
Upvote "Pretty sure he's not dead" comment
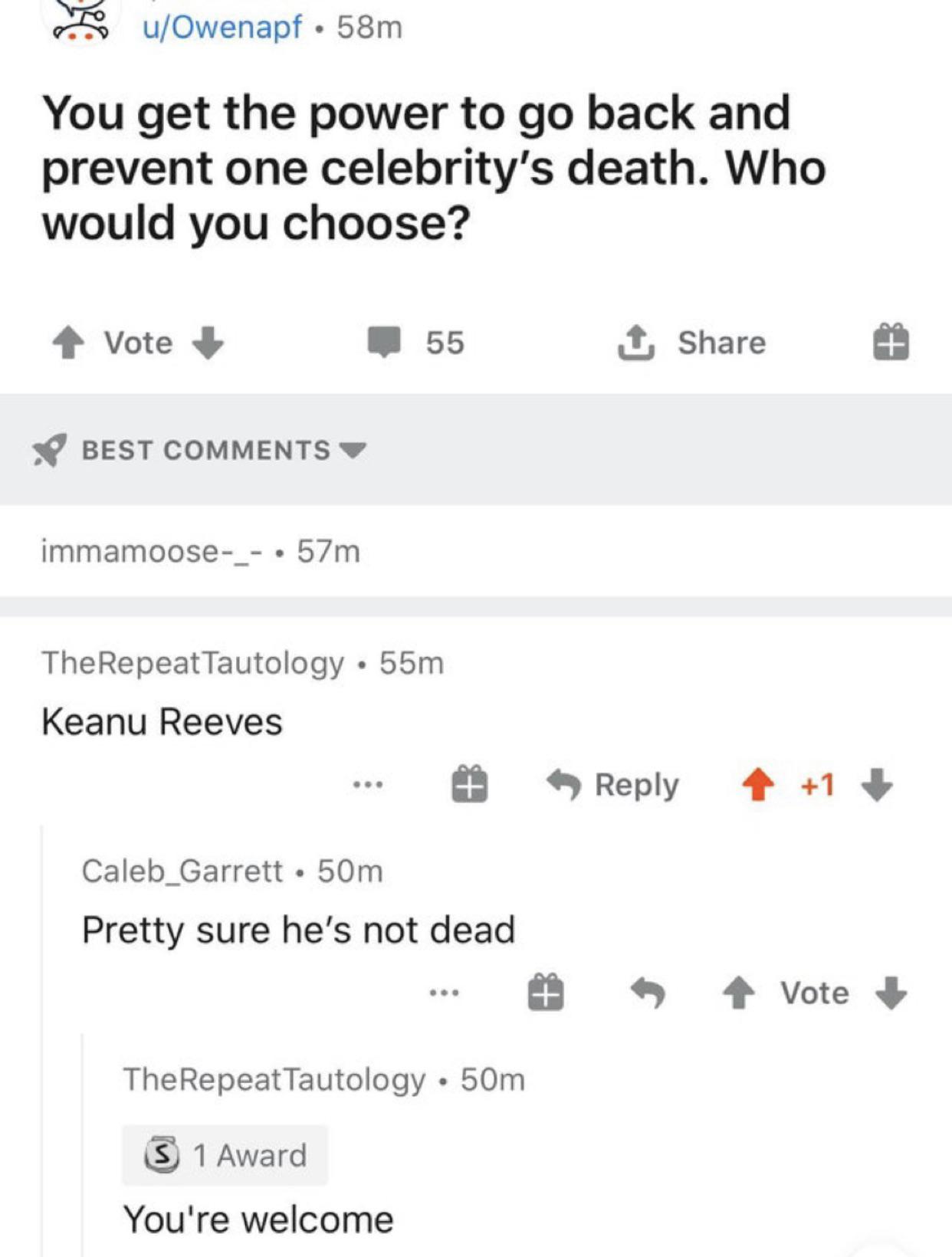(739, 993)
